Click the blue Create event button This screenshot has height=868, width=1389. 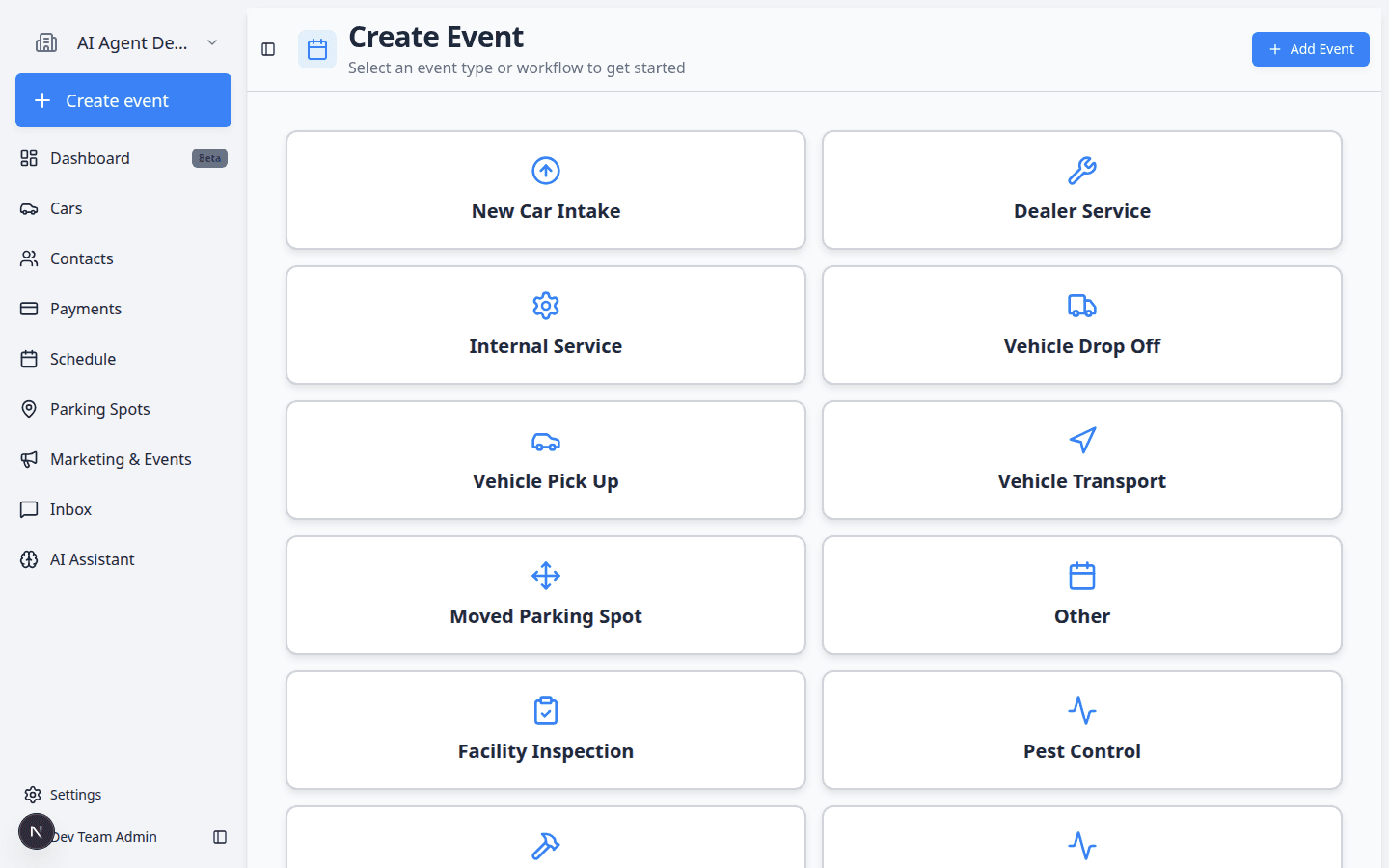(123, 100)
